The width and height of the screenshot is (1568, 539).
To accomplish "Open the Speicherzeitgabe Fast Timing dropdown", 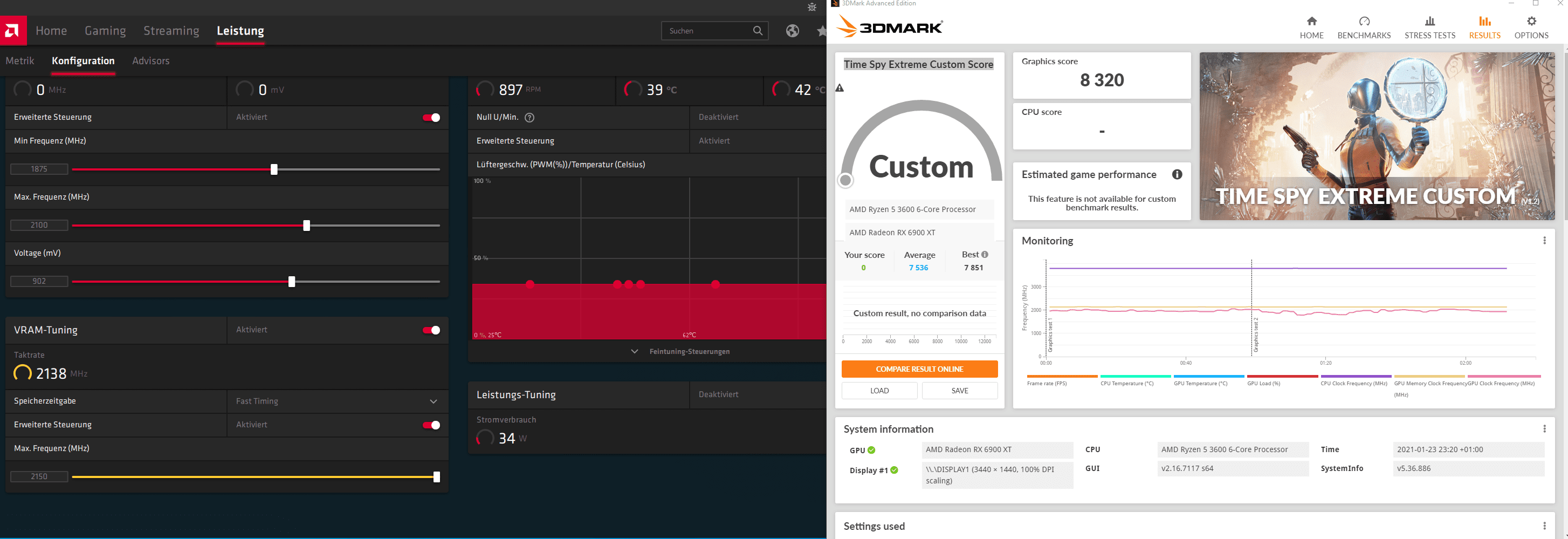I will point(337,401).
